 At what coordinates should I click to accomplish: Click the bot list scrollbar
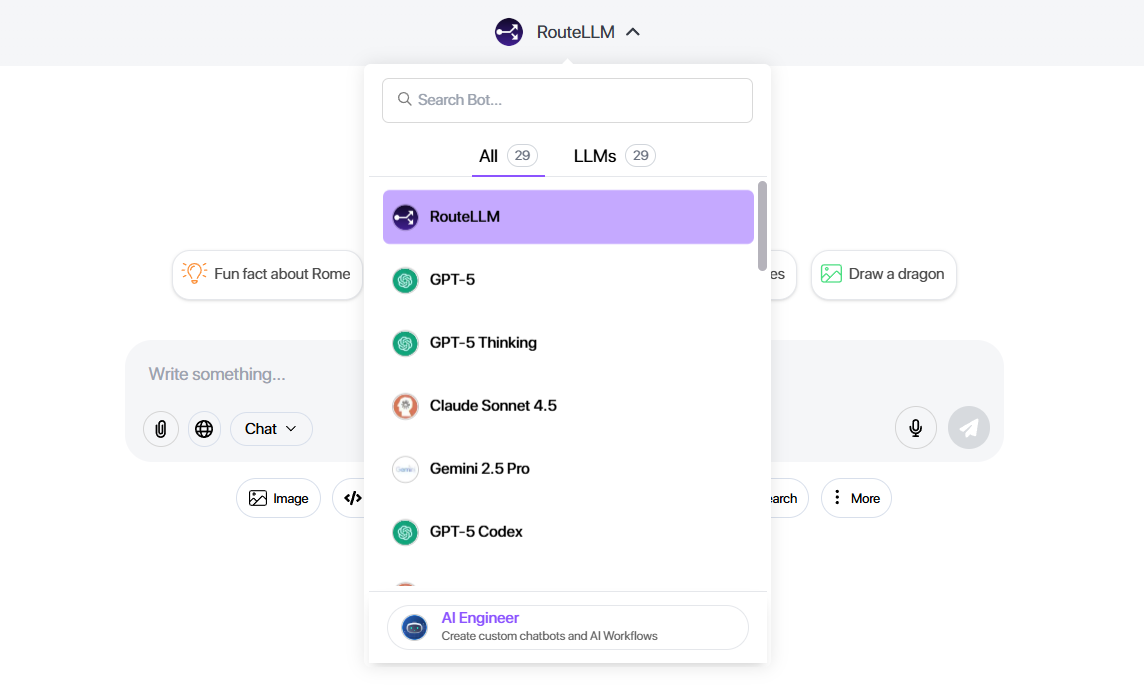tap(762, 226)
